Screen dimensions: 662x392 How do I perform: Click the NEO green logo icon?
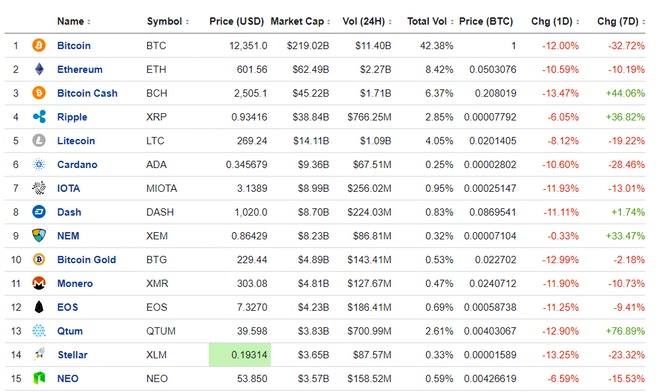tap(39, 378)
